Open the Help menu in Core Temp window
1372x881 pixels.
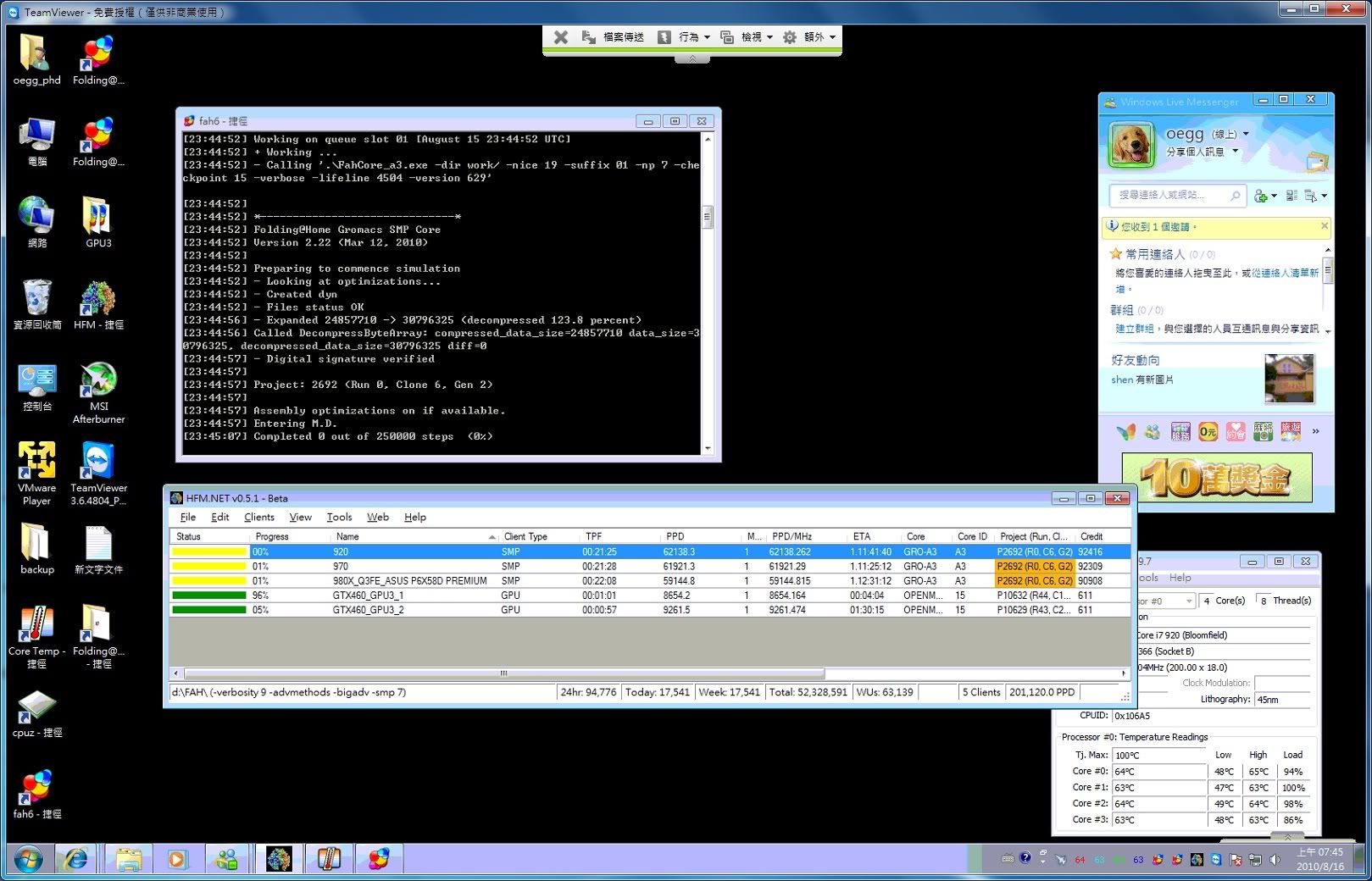[1180, 578]
